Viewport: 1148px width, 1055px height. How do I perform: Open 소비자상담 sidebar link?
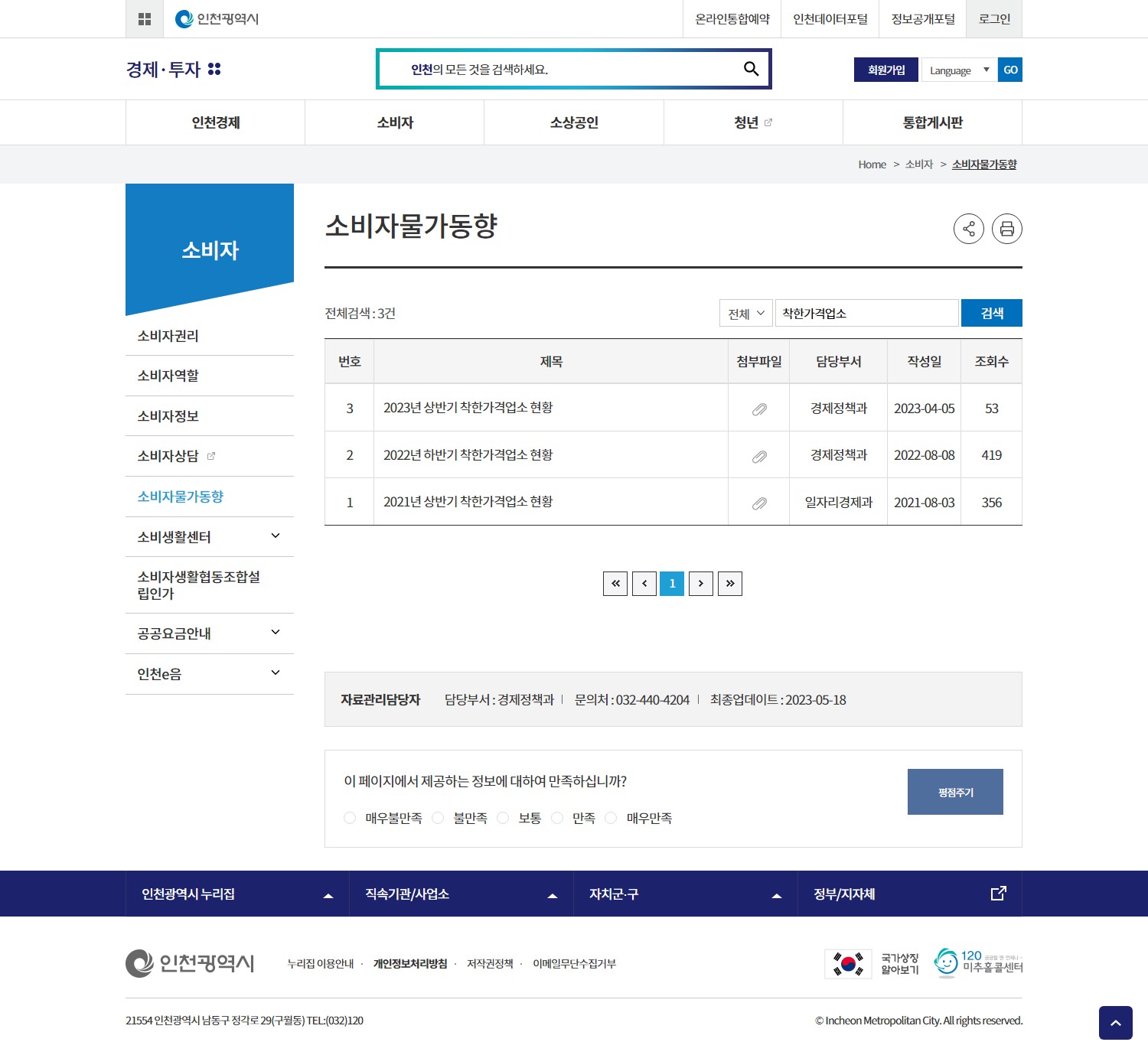(x=210, y=456)
